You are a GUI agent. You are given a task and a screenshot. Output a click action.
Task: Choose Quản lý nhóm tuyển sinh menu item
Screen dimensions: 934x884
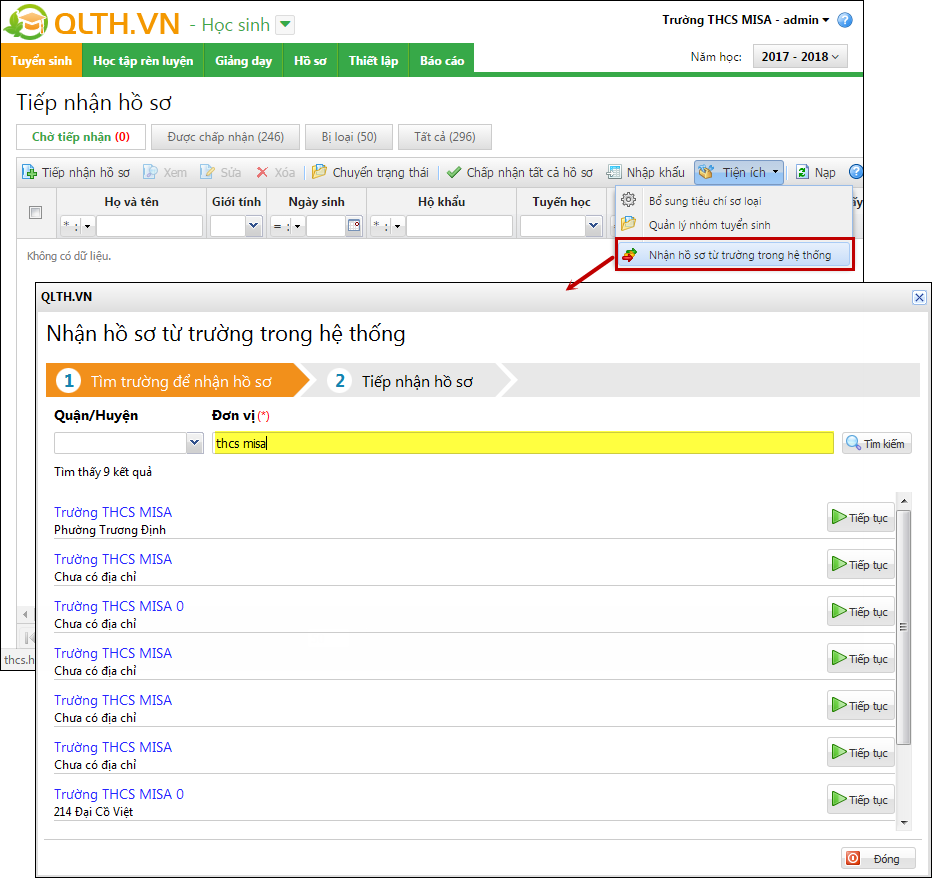click(734, 225)
